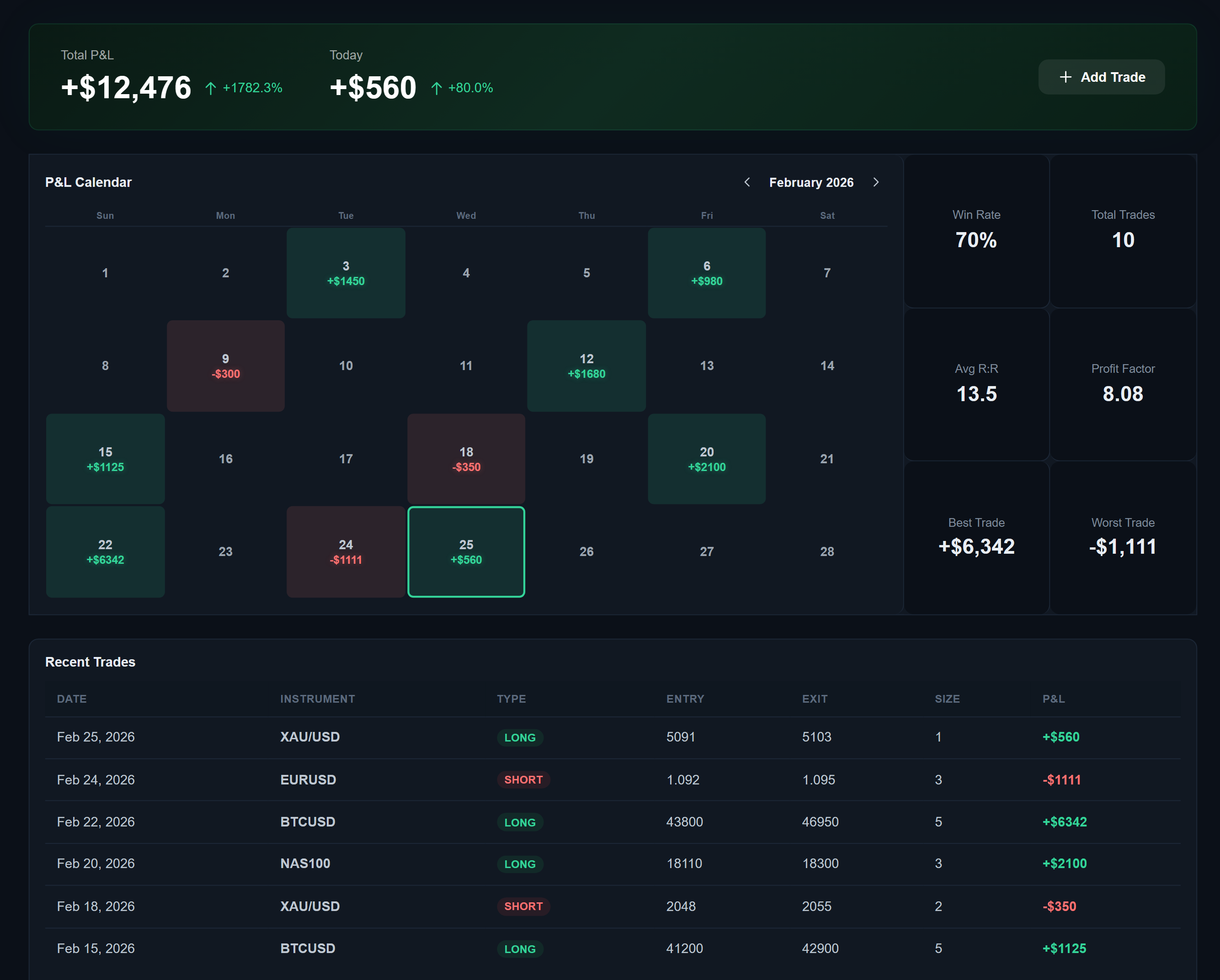
Task: Select calendar day 24 showing -$1111
Action: click(x=346, y=552)
